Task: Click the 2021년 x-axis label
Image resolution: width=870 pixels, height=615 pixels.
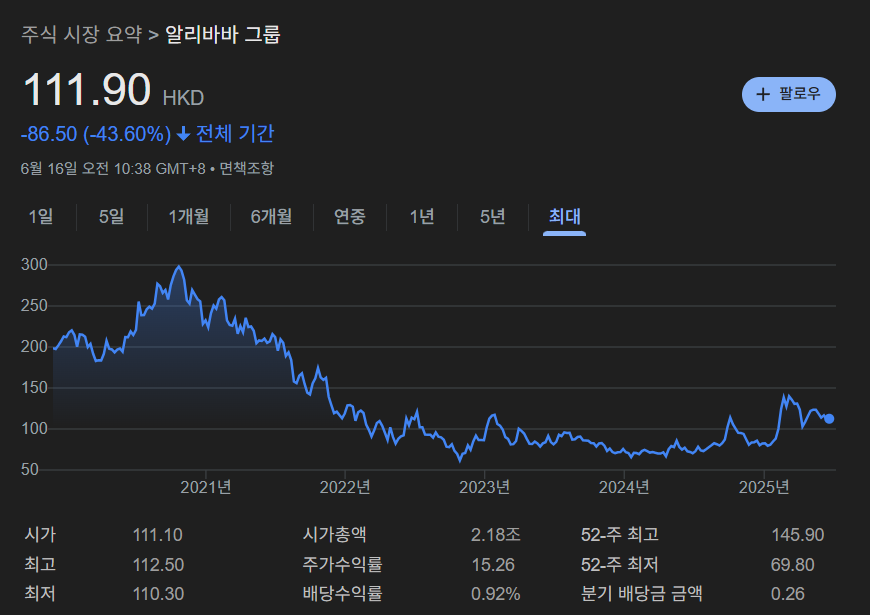Action: [x=206, y=487]
